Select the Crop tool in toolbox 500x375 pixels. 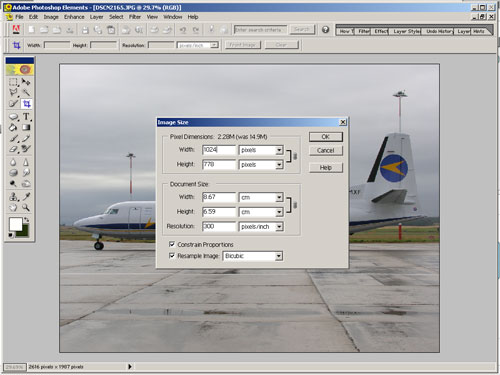pyautogui.click(x=27, y=104)
